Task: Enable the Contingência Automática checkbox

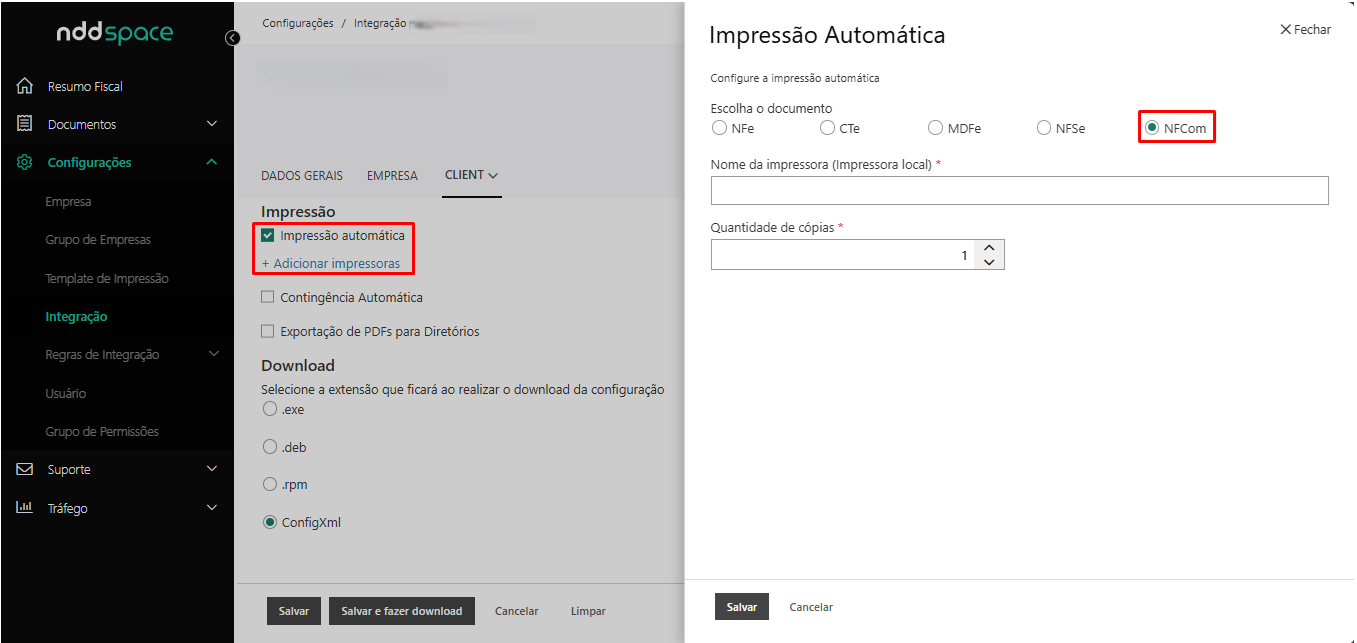Action: 268,297
